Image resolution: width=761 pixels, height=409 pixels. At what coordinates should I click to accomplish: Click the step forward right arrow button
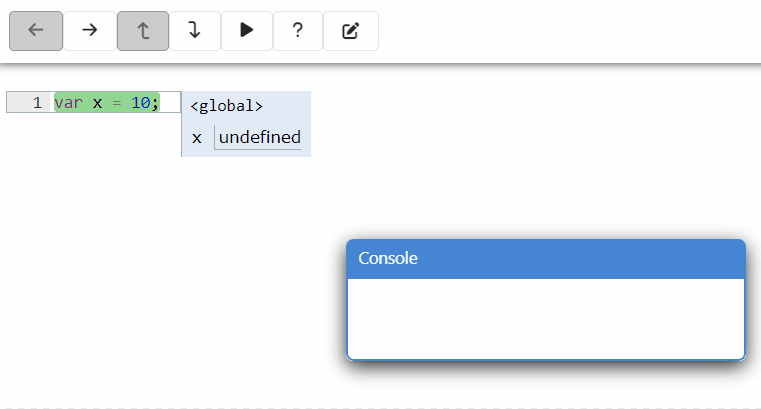click(90, 31)
